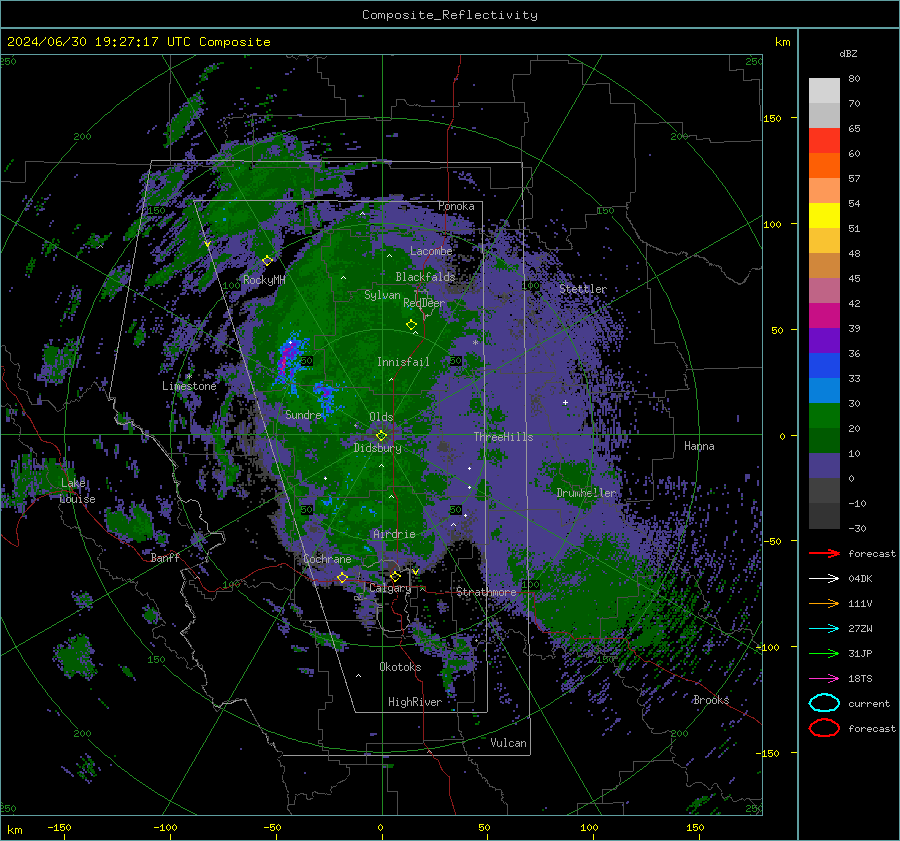Click the yellow diamond marker below RedDeer
The image size is (900, 841).
(412, 325)
